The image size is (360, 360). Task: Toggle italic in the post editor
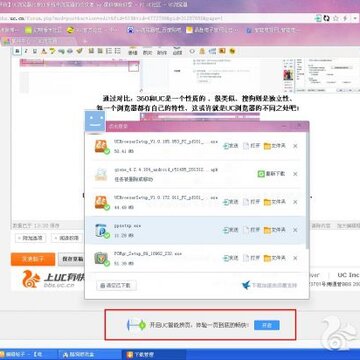(26, 51)
